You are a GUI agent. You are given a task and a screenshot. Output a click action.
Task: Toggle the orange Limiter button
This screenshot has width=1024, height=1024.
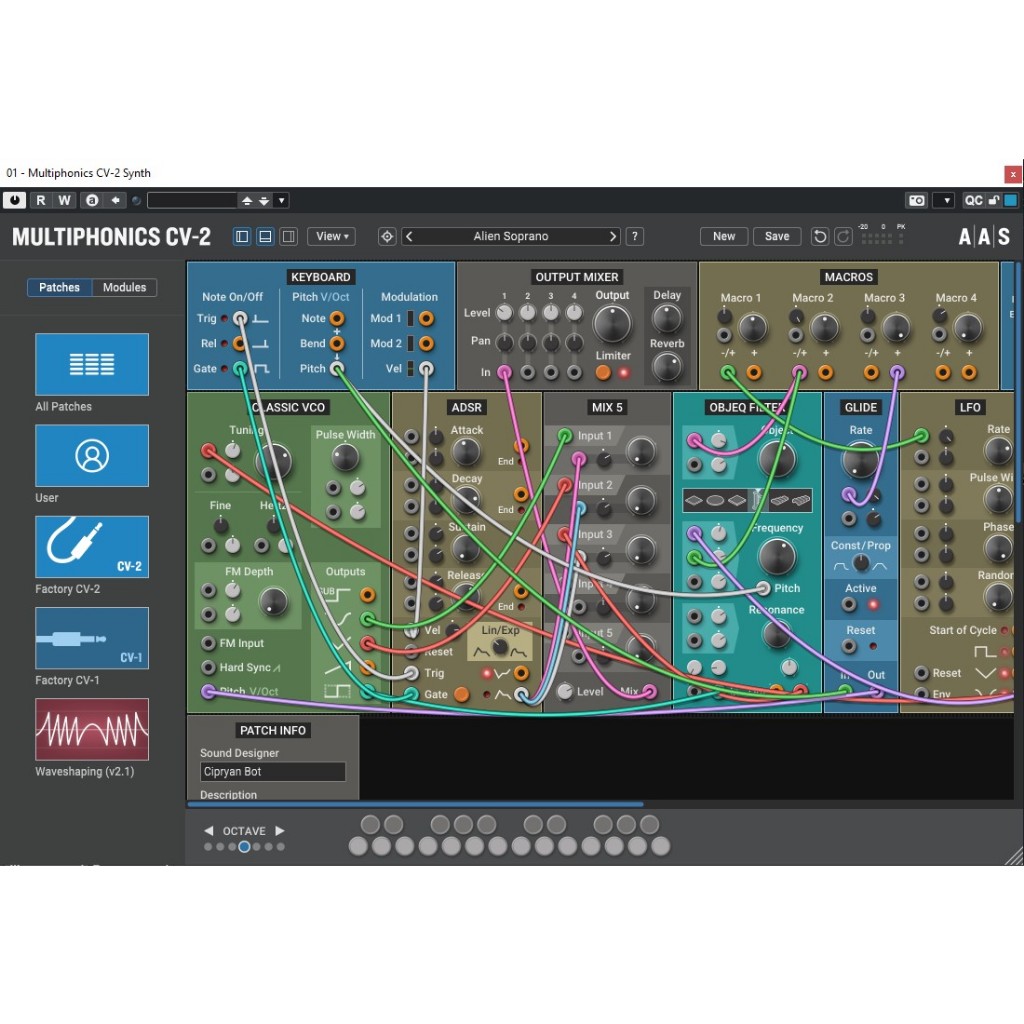[603, 373]
